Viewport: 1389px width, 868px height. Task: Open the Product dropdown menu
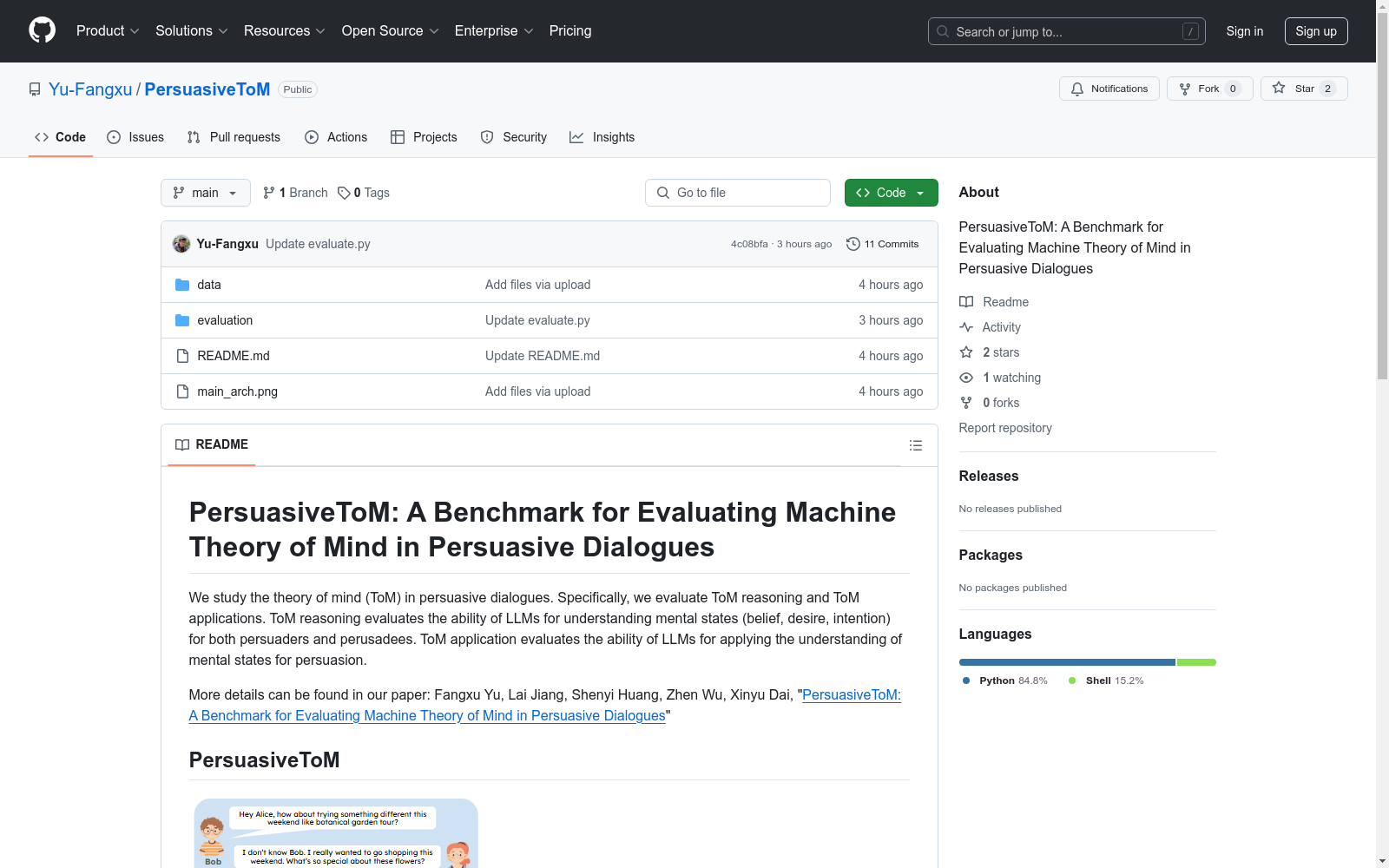(x=108, y=31)
